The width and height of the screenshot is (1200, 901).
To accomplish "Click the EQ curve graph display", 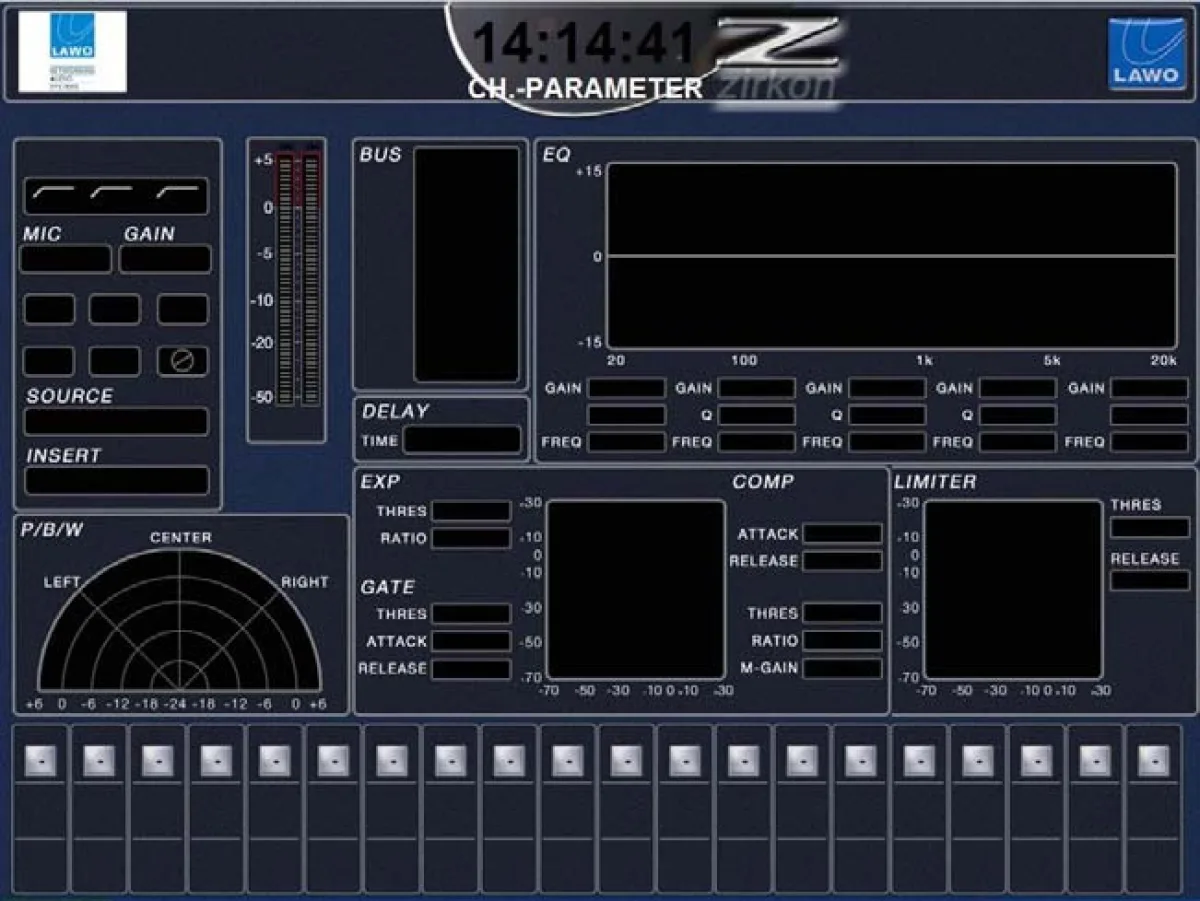I will pyautogui.click(x=892, y=256).
